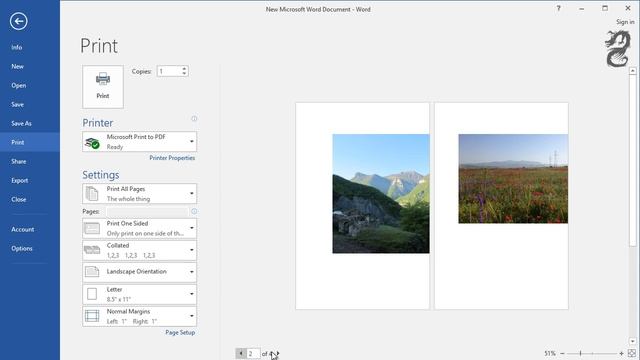Open the Print One Sided dropdown
Screen dimensions: 640x360
pyautogui.click(x=140, y=228)
